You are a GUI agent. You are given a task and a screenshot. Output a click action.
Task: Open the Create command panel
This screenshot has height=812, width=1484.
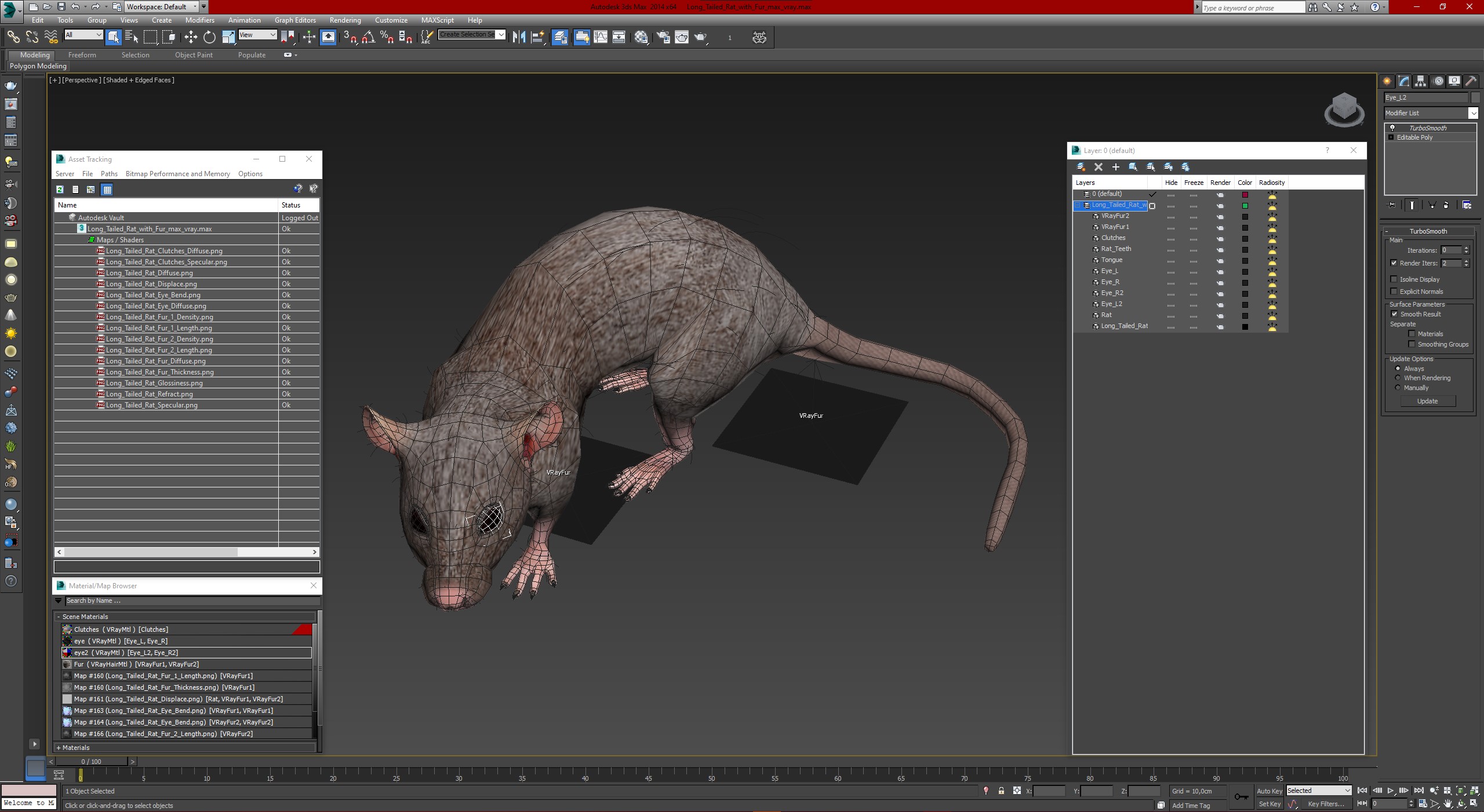click(x=1387, y=81)
